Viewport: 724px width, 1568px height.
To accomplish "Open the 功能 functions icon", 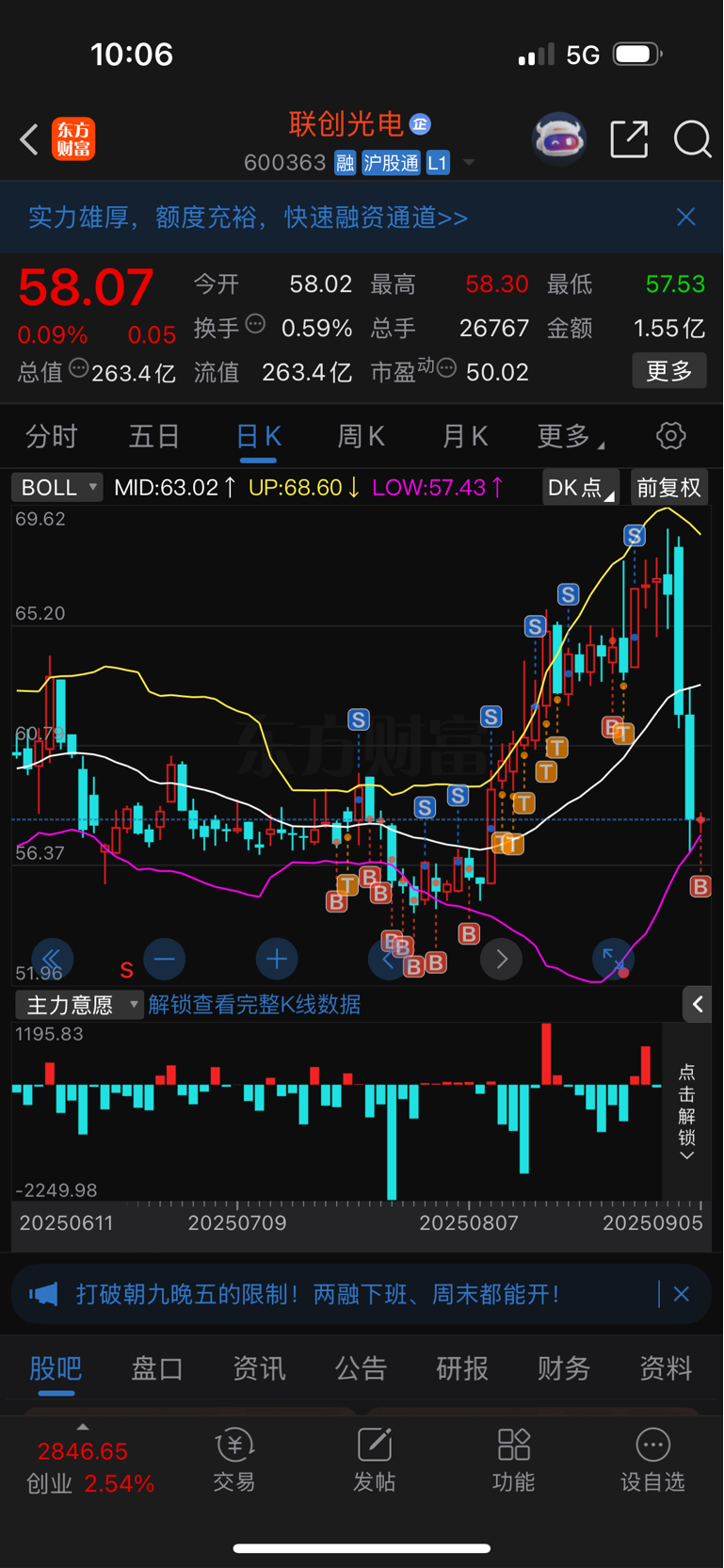I will [513, 1461].
